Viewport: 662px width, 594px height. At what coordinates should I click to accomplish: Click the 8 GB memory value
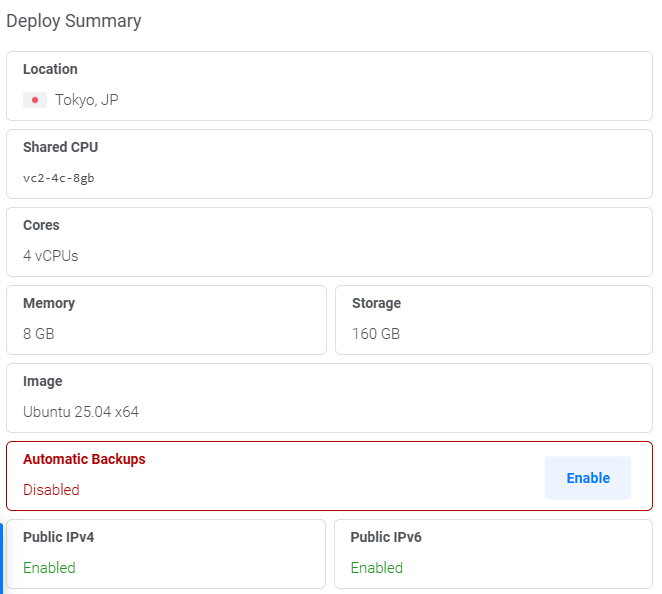(39, 334)
